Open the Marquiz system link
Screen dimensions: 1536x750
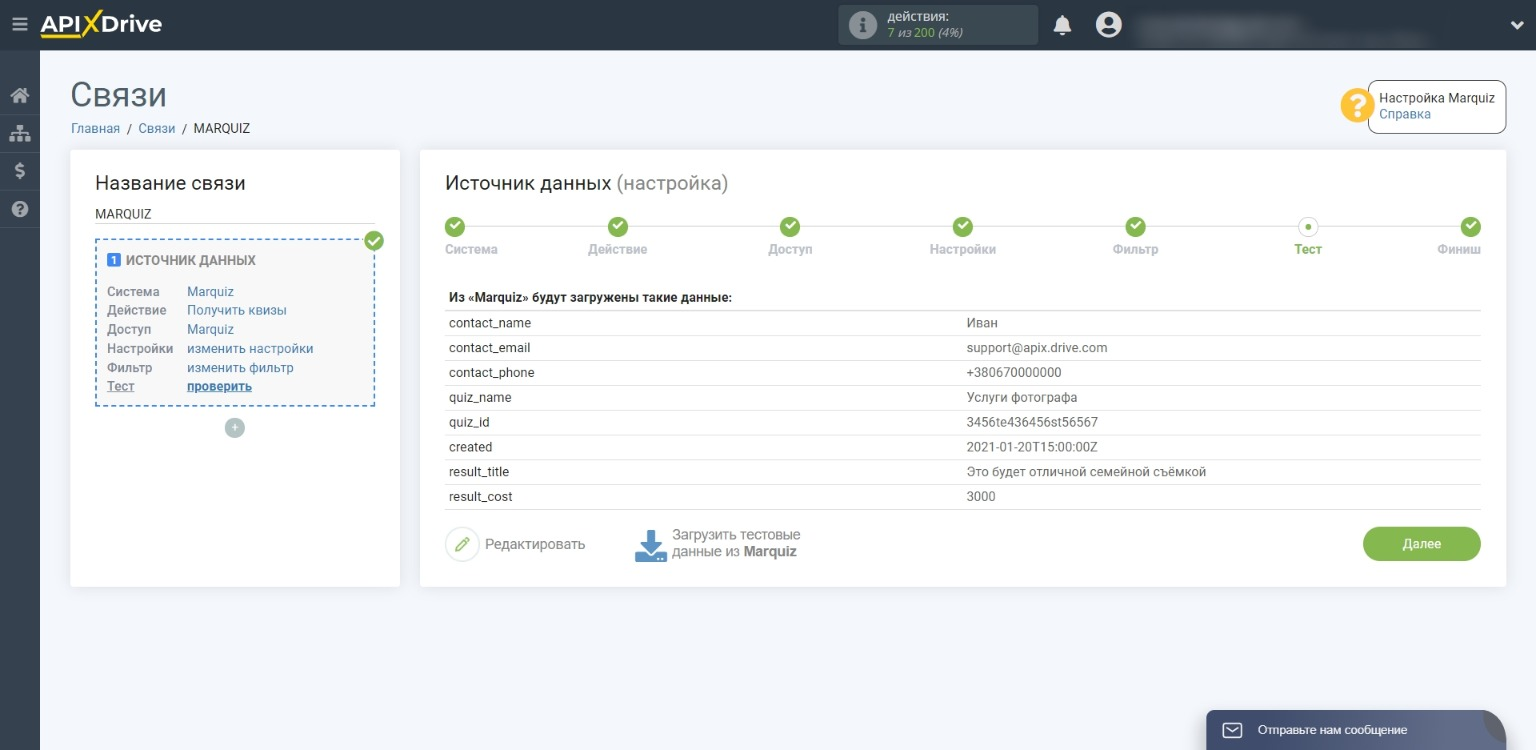(210, 292)
